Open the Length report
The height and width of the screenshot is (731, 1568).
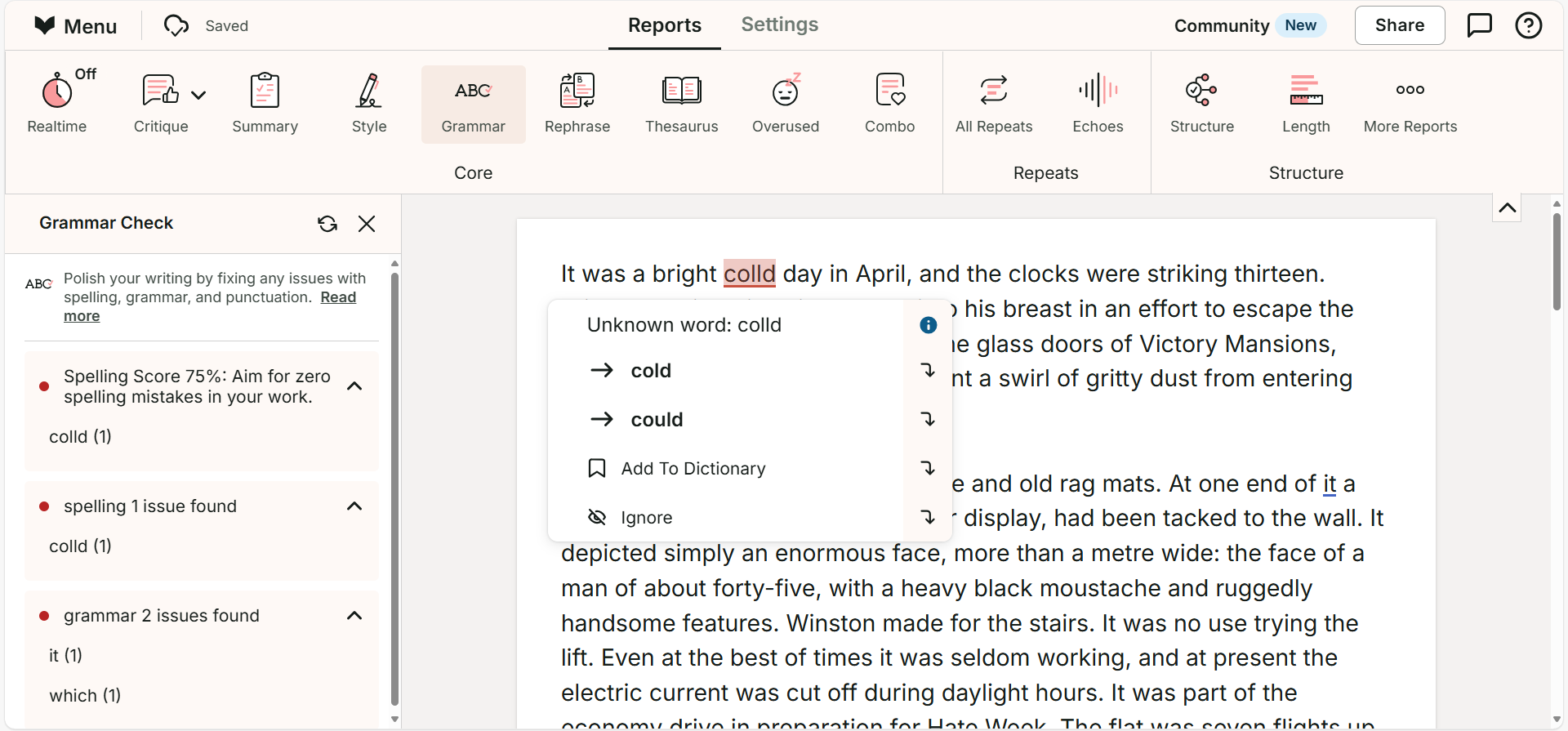[x=1306, y=104]
